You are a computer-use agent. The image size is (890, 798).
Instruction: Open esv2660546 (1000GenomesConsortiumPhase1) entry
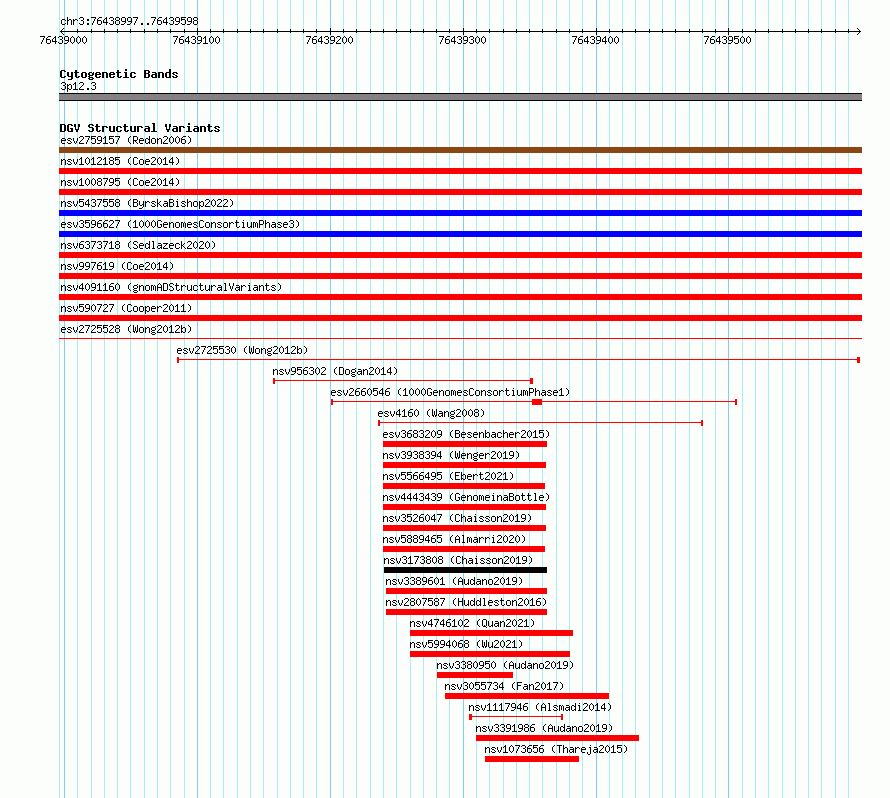pos(450,392)
